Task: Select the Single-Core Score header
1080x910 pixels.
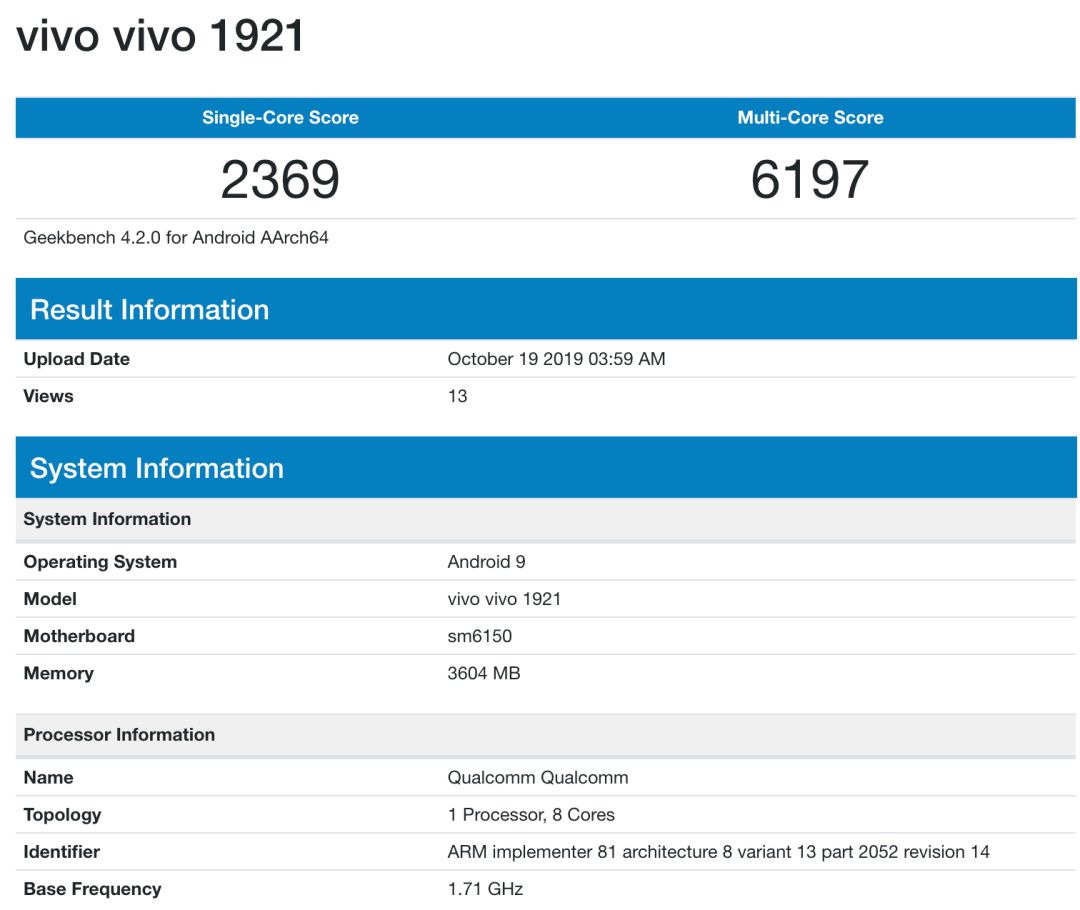Action: 280,118
